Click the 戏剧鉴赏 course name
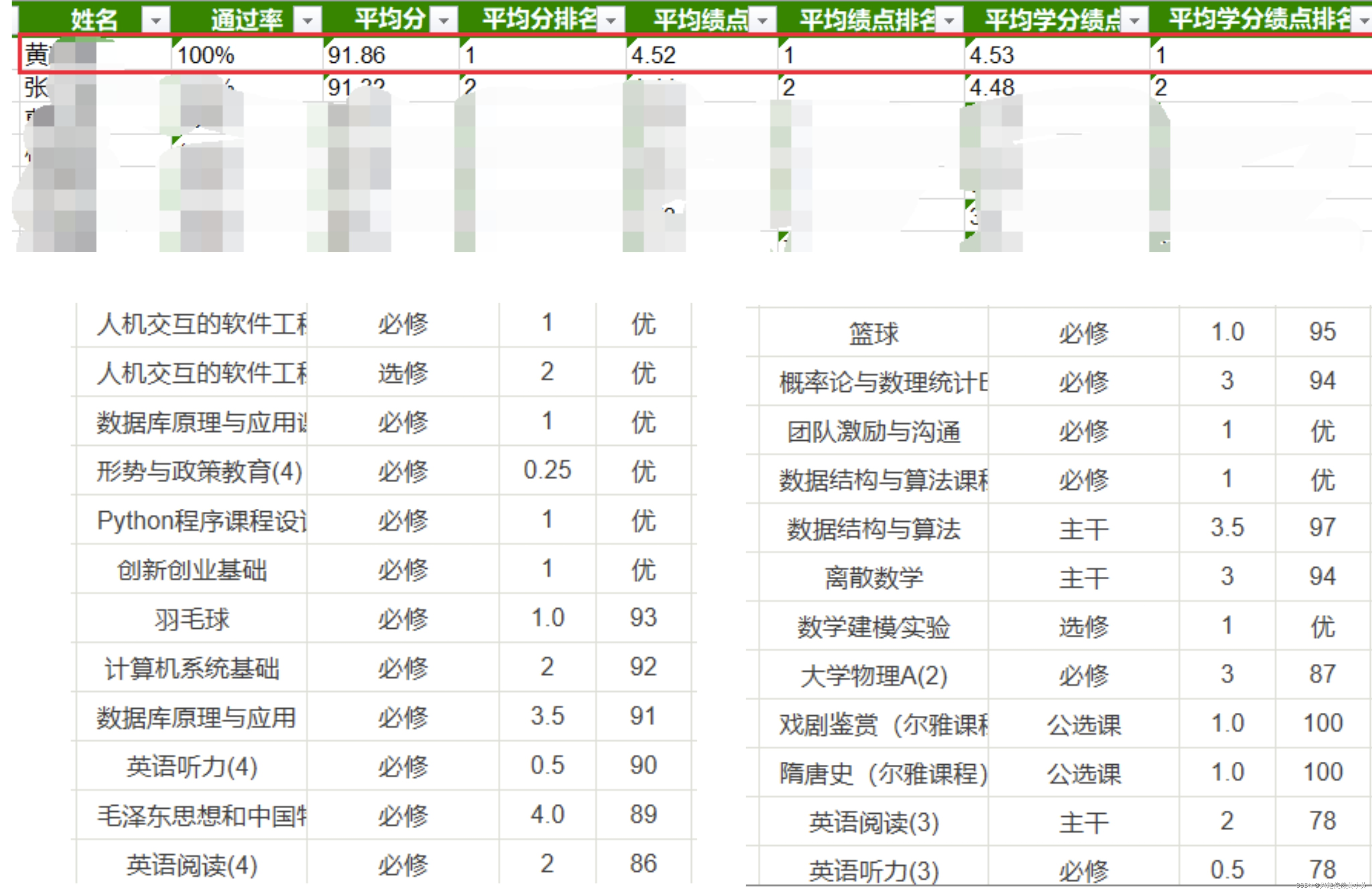The height and width of the screenshot is (892, 1372). 884,724
